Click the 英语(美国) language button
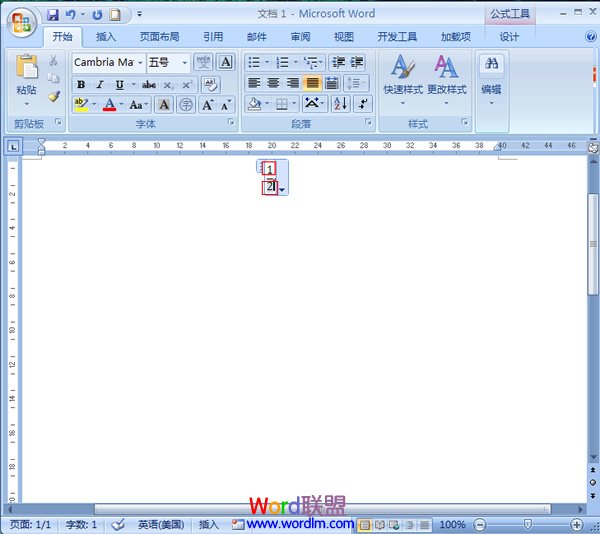The image size is (600, 534). [162, 524]
